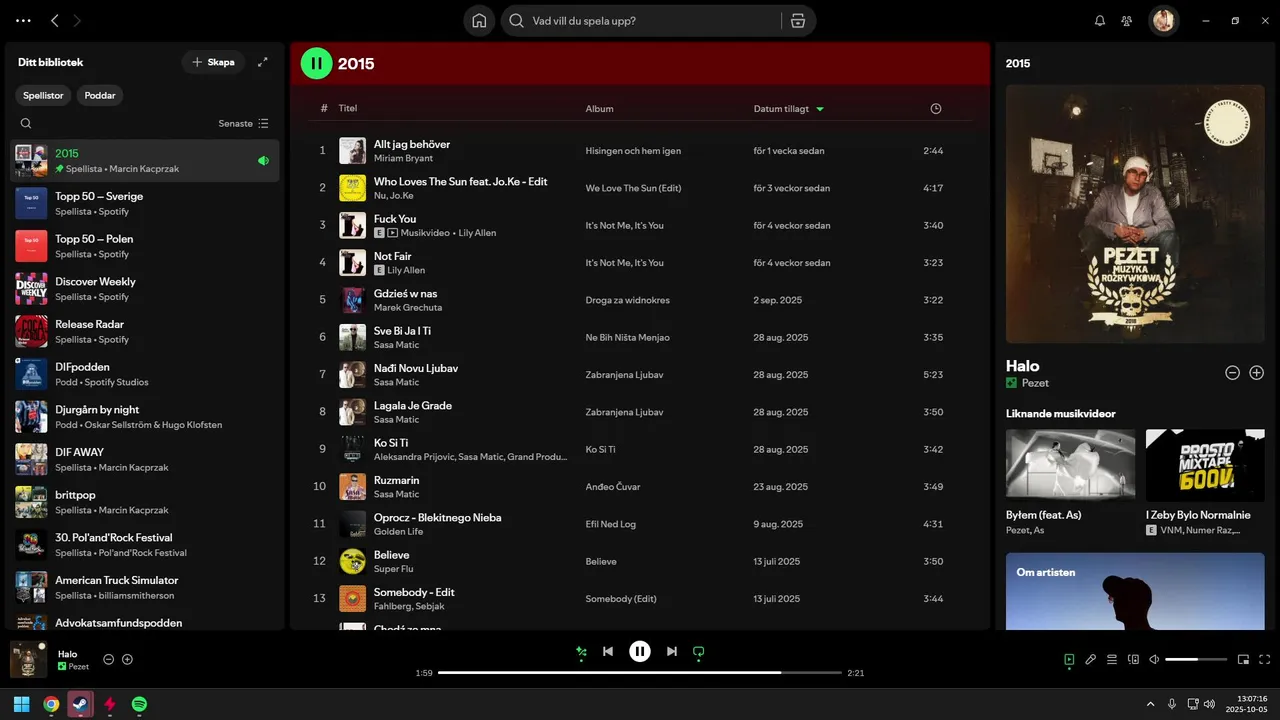This screenshot has width=1280, height=720.
Task: Toggle repeat mode
Action: 699,652
